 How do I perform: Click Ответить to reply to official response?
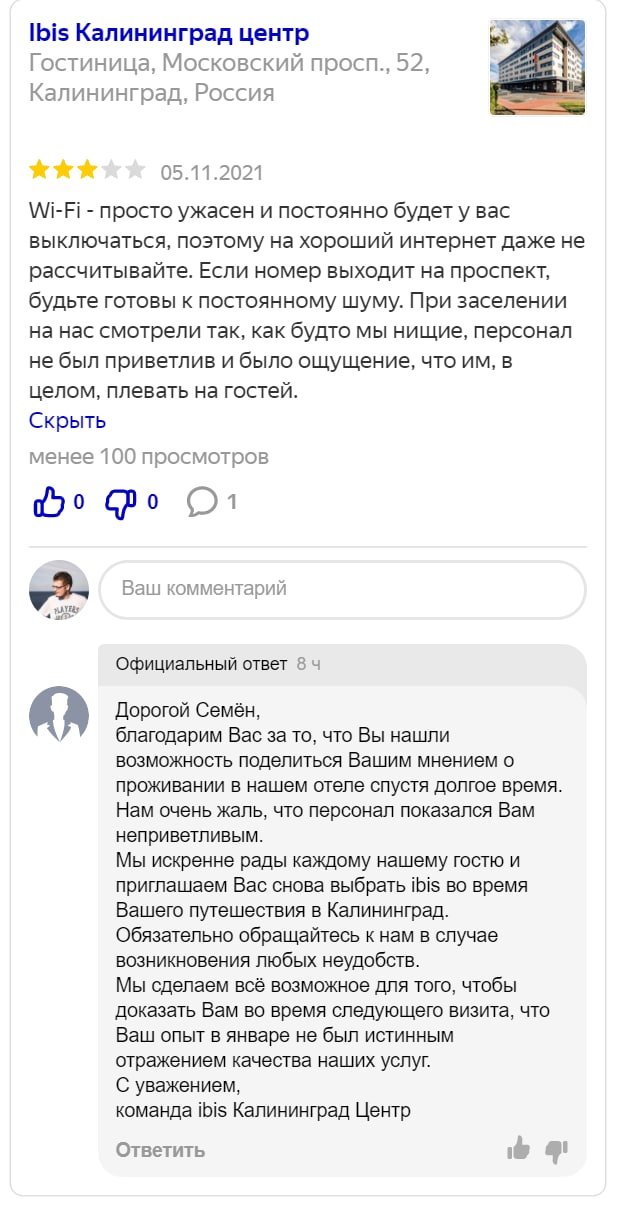[x=160, y=1150]
